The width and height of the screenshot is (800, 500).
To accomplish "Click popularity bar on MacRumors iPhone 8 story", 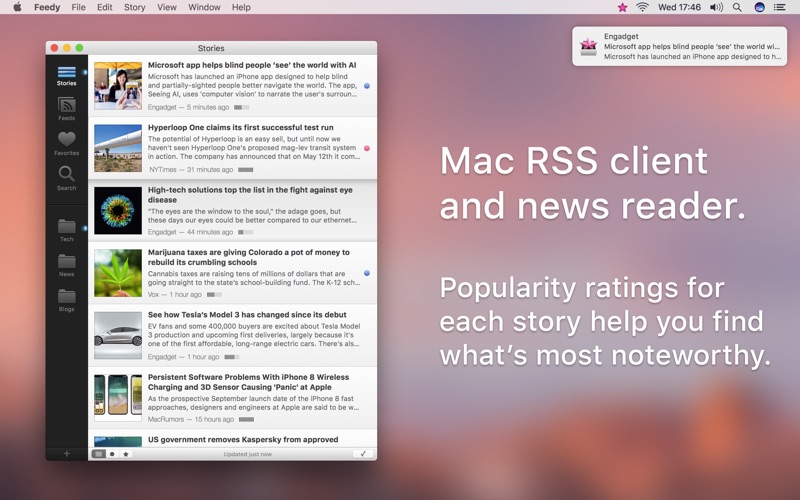I will click(246, 419).
